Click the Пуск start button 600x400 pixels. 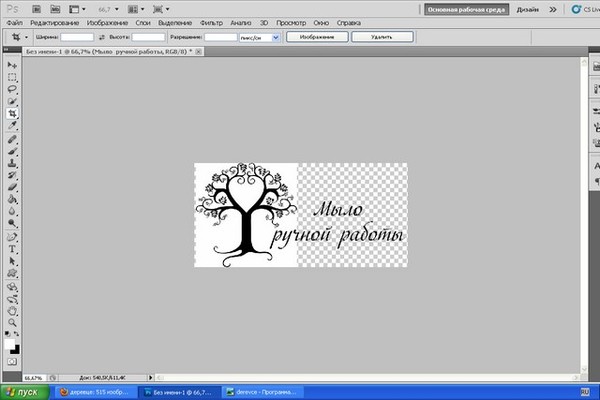click(x=22, y=392)
